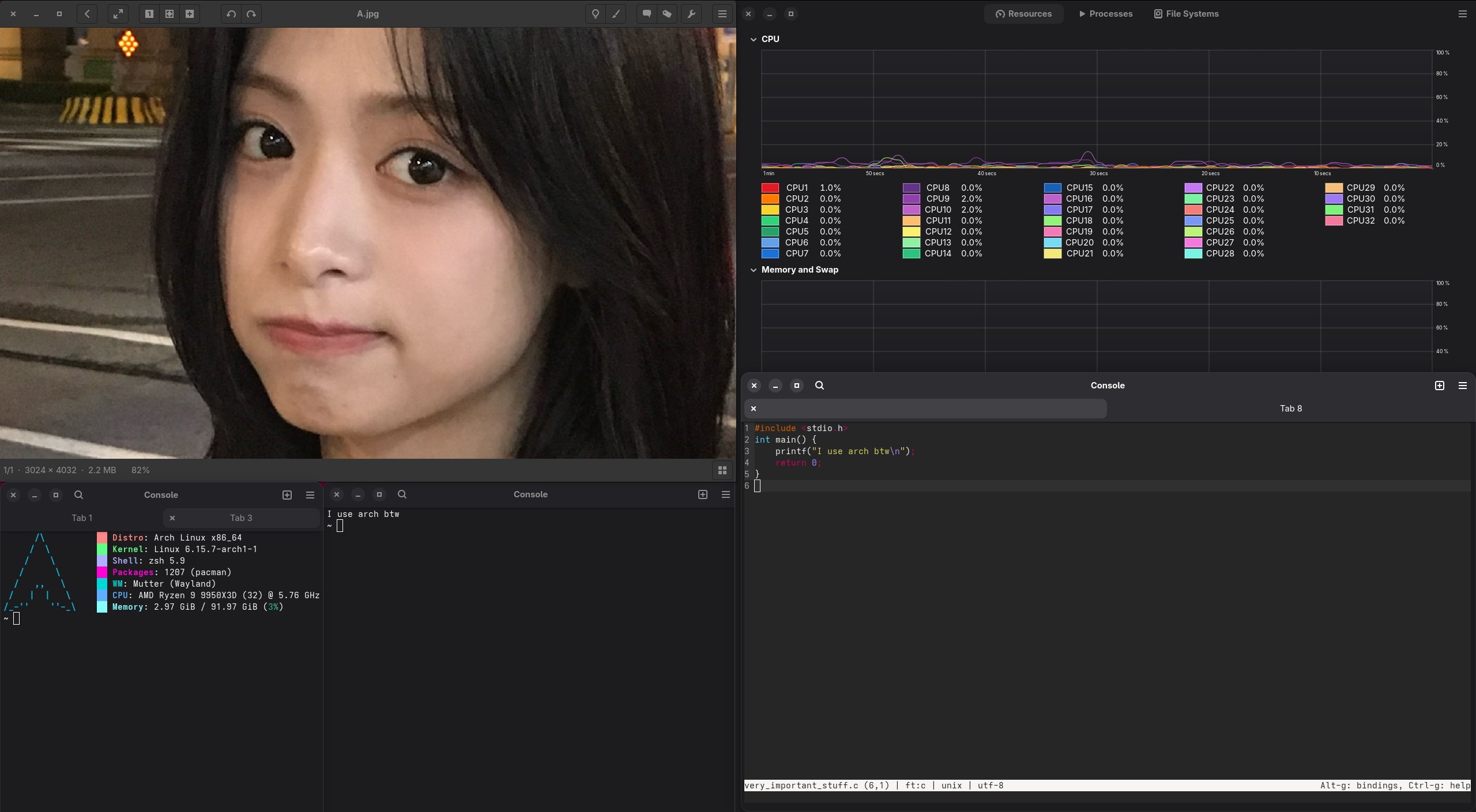1476x812 pixels.
Task: Click the 'Distro: Arch Linux x86_64' line
Action: (x=177, y=538)
